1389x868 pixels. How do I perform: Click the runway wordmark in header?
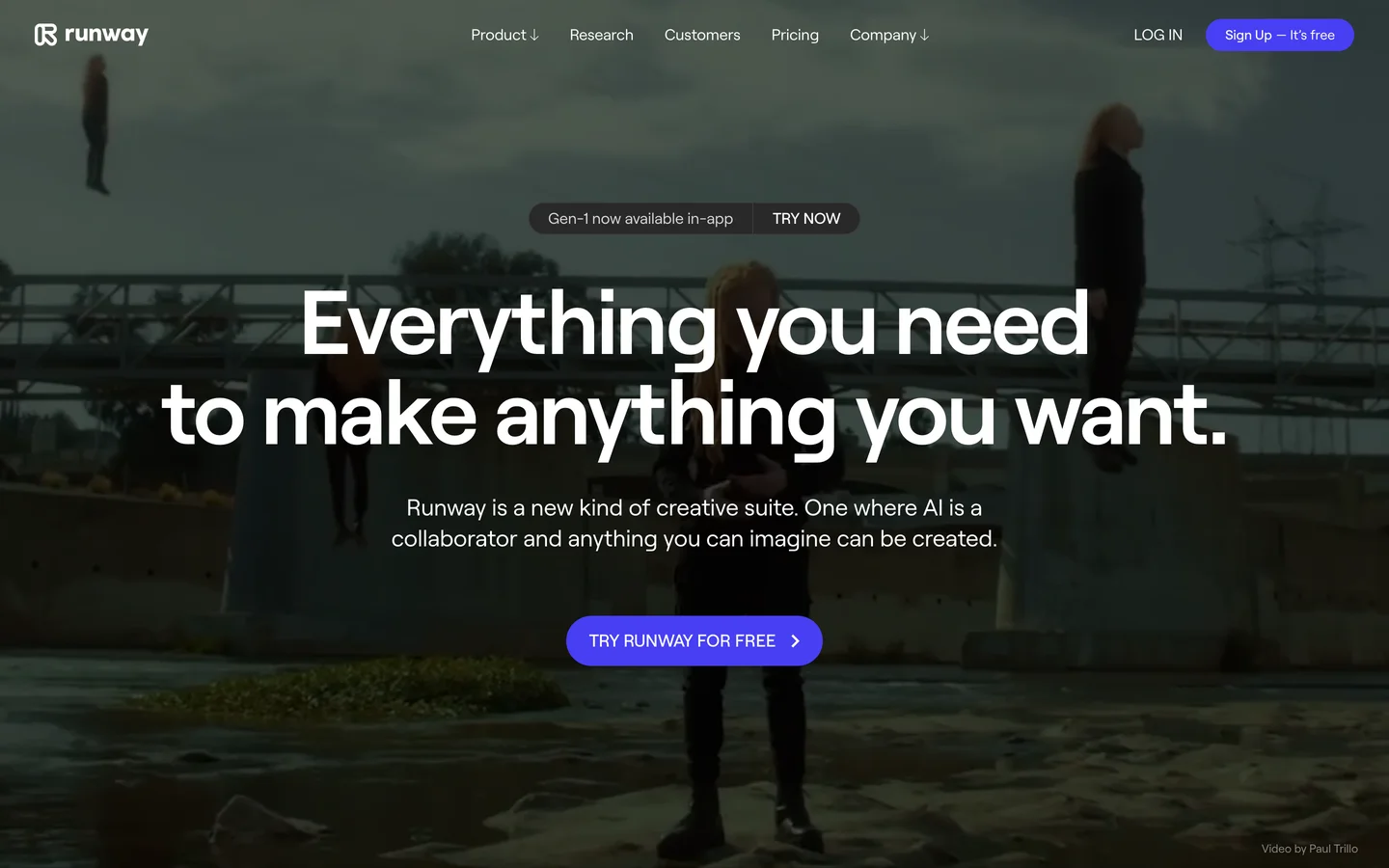[106, 35]
